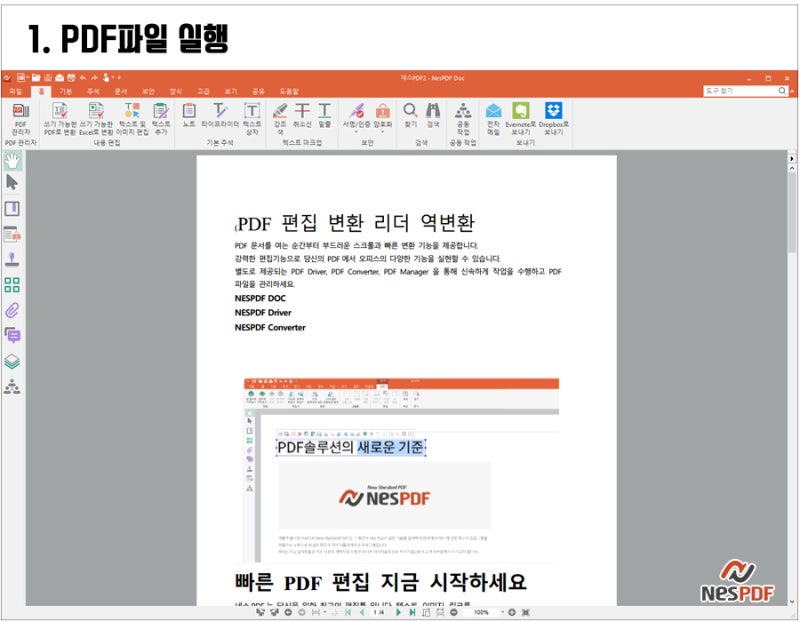Activate the arrow selection tool in sidebar
The image size is (800, 622).
[12, 182]
